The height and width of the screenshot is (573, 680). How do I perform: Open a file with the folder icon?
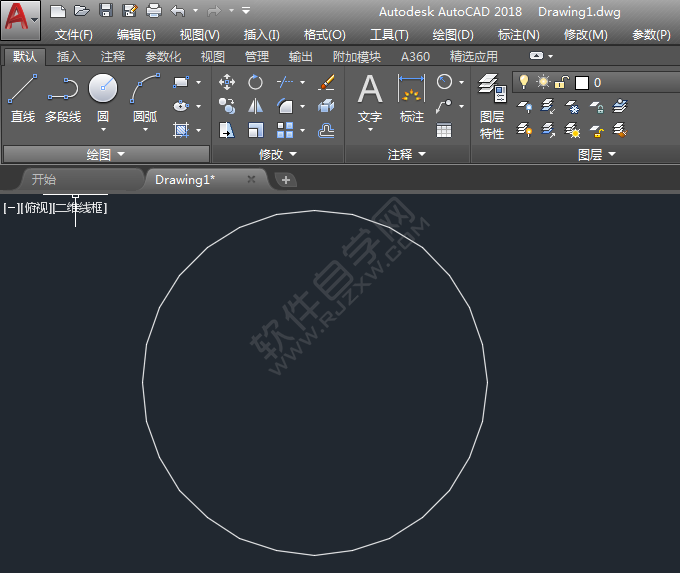[82, 10]
